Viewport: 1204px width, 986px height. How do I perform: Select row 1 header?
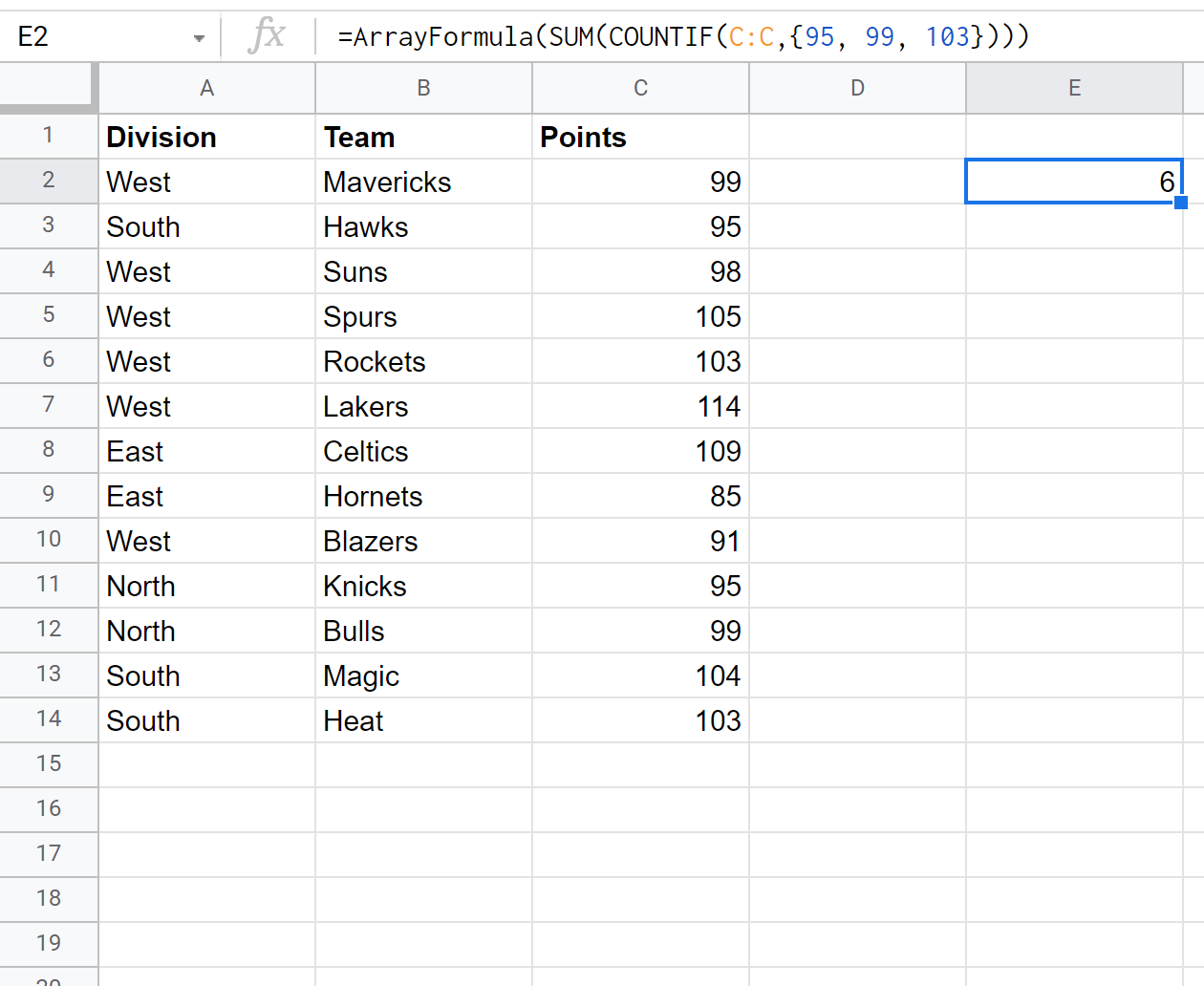tap(48, 137)
